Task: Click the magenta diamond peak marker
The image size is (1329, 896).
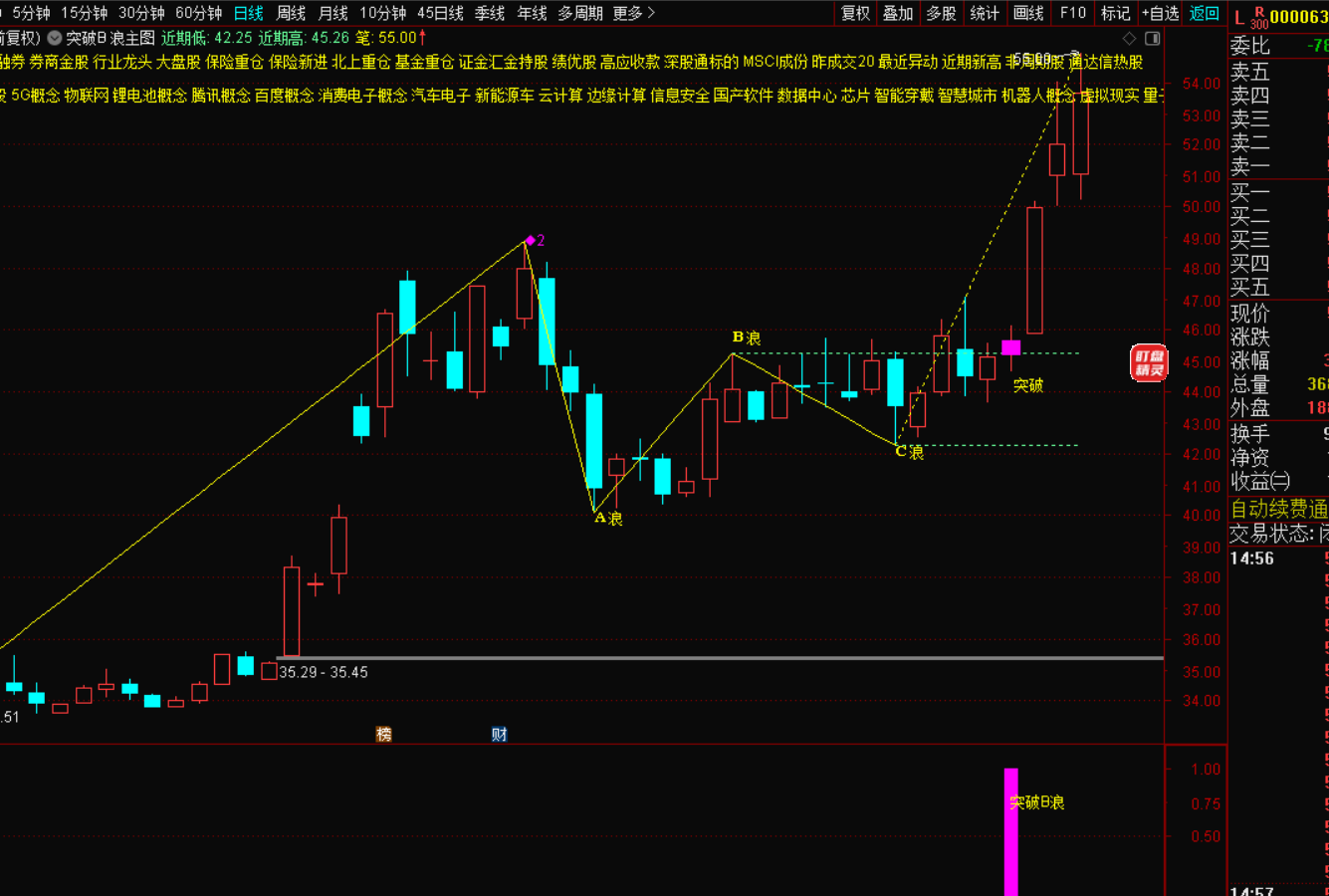Action: (x=531, y=240)
